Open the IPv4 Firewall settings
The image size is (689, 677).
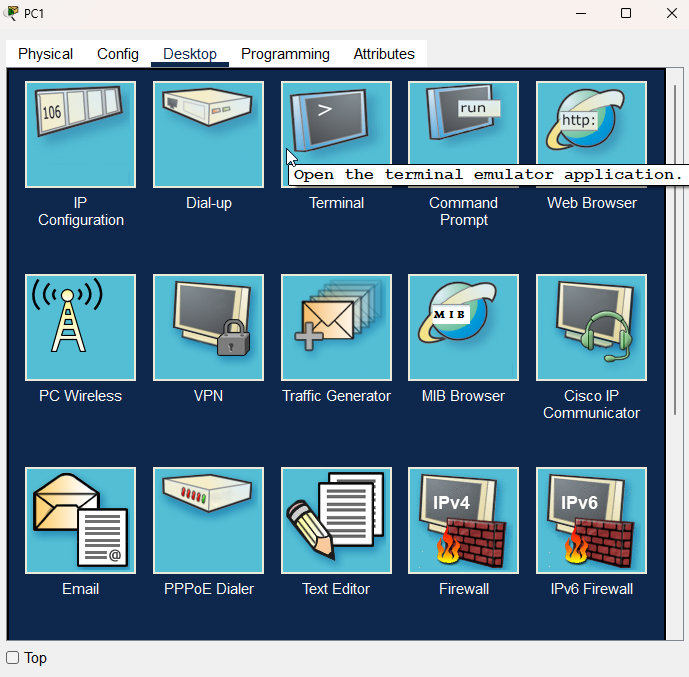463,521
